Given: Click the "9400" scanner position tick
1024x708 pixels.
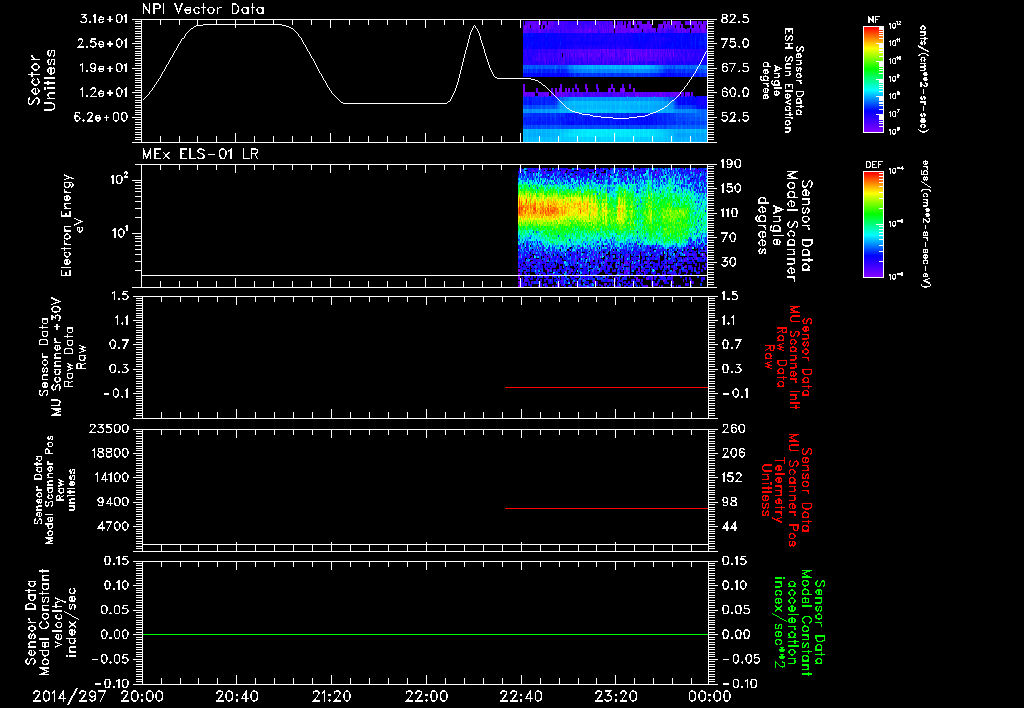Looking at the screenshot, I should pyautogui.click(x=114, y=502).
